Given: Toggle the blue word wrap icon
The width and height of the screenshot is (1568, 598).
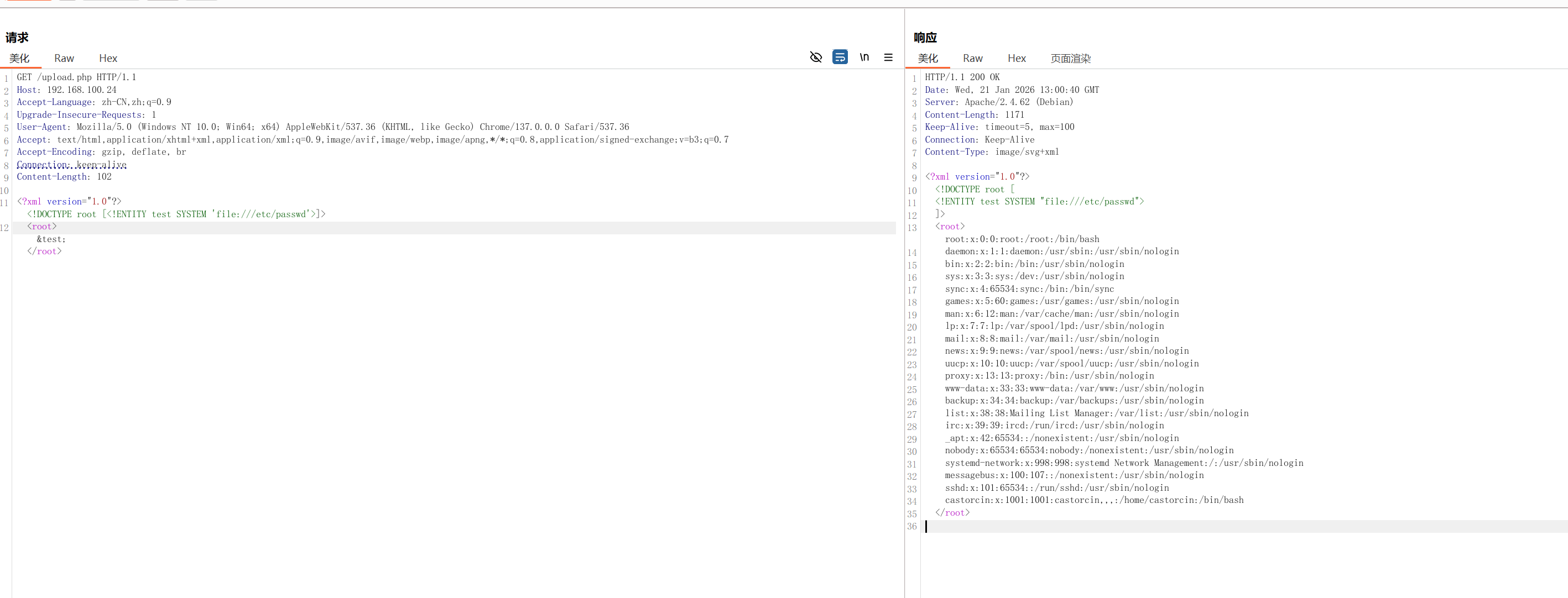Looking at the screenshot, I should point(840,57).
